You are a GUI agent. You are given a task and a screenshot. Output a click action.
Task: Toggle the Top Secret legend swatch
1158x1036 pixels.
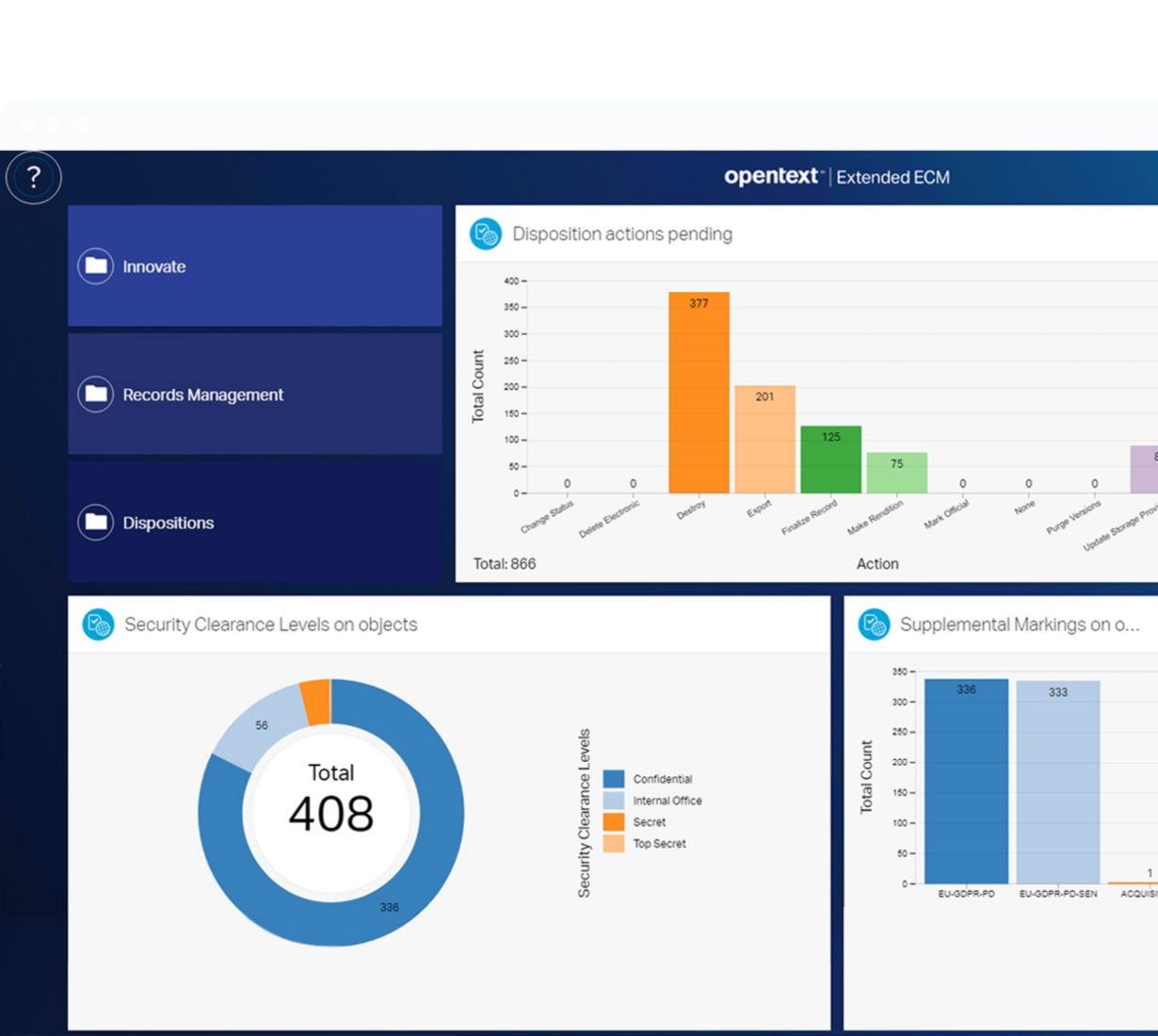[x=614, y=844]
